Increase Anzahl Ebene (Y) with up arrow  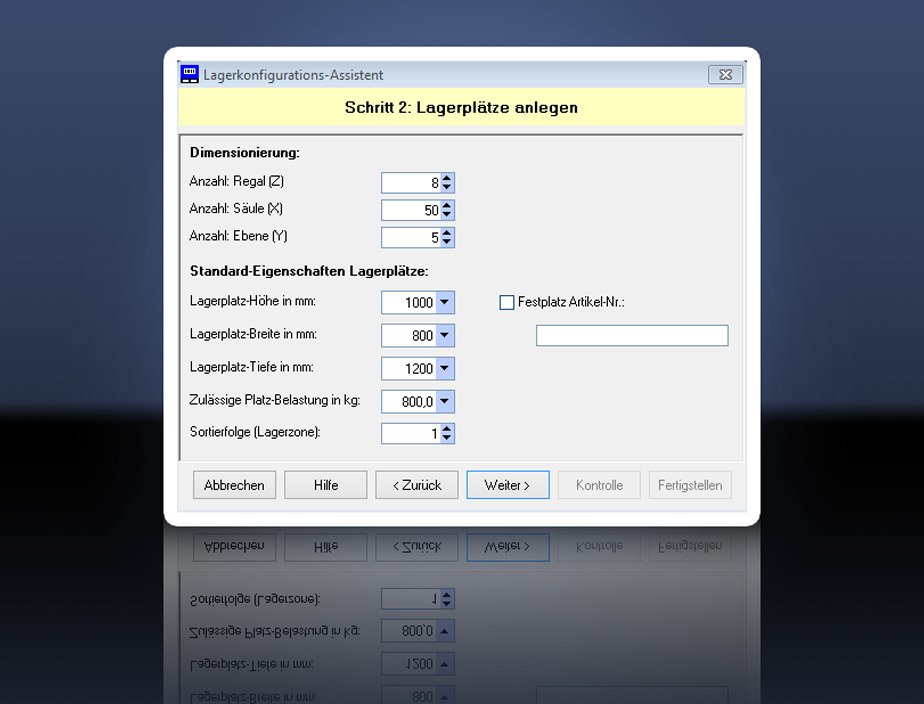tap(447, 233)
